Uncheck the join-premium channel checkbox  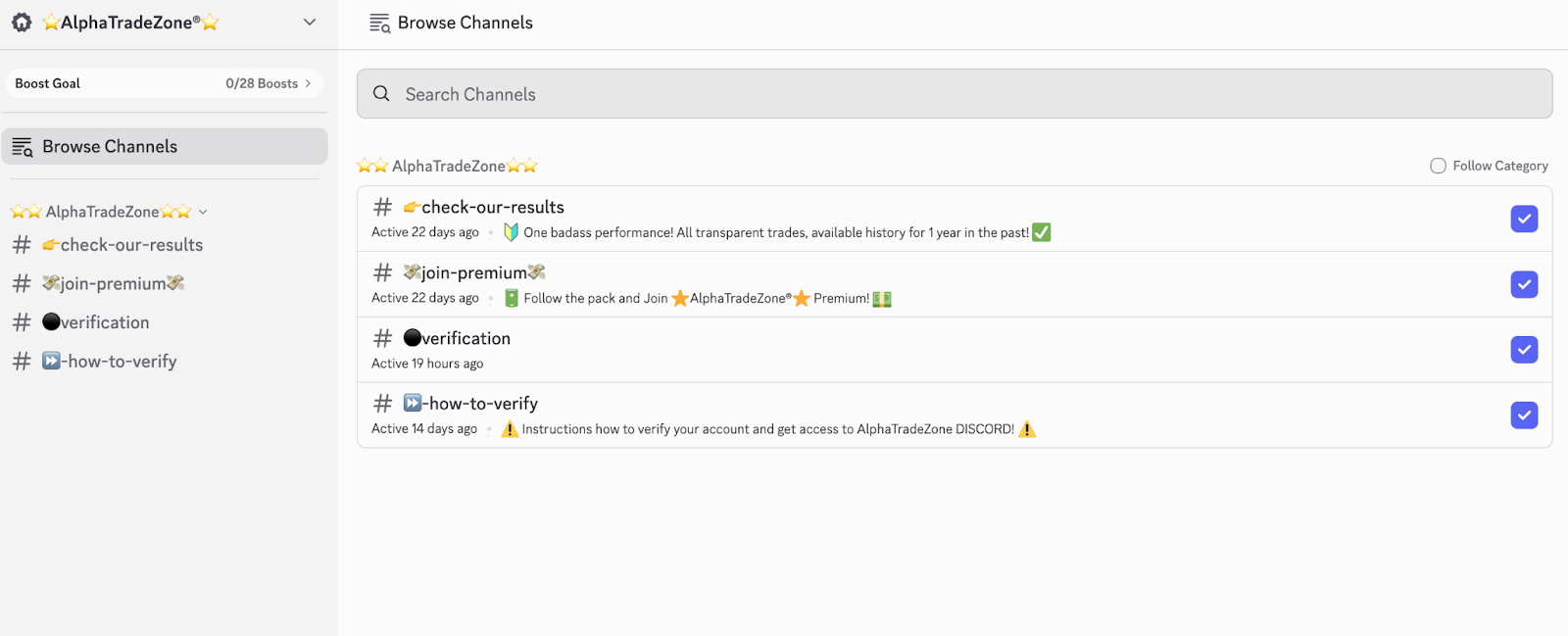[x=1524, y=284]
